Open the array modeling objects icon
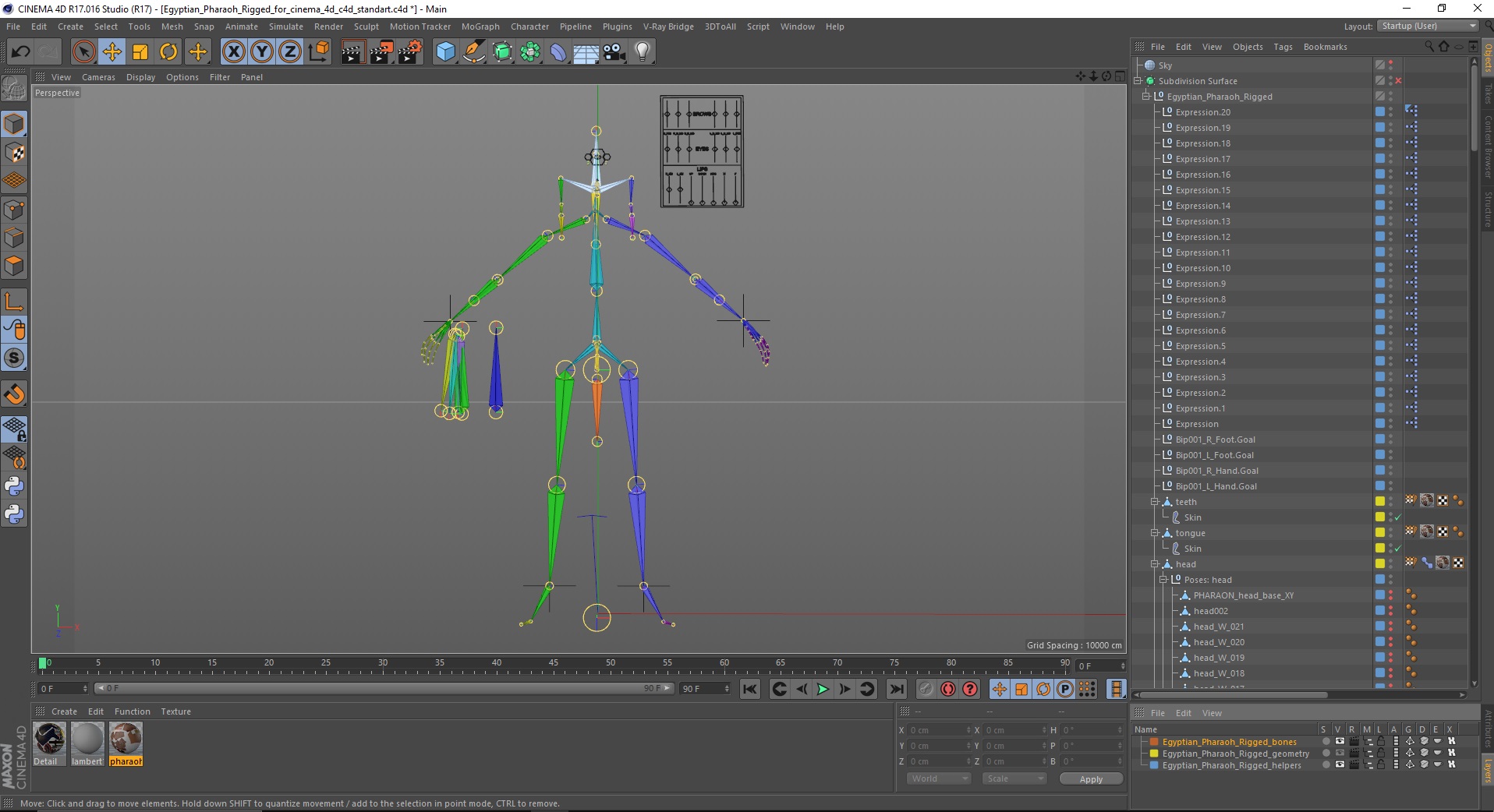This screenshot has height=812, width=1494. [x=530, y=52]
